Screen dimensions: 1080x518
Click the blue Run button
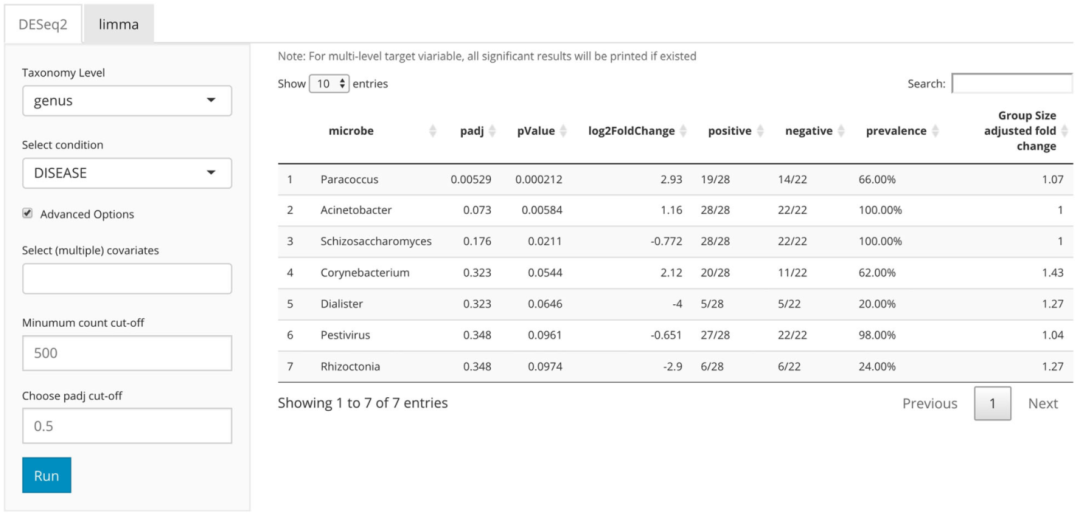tap(46, 475)
